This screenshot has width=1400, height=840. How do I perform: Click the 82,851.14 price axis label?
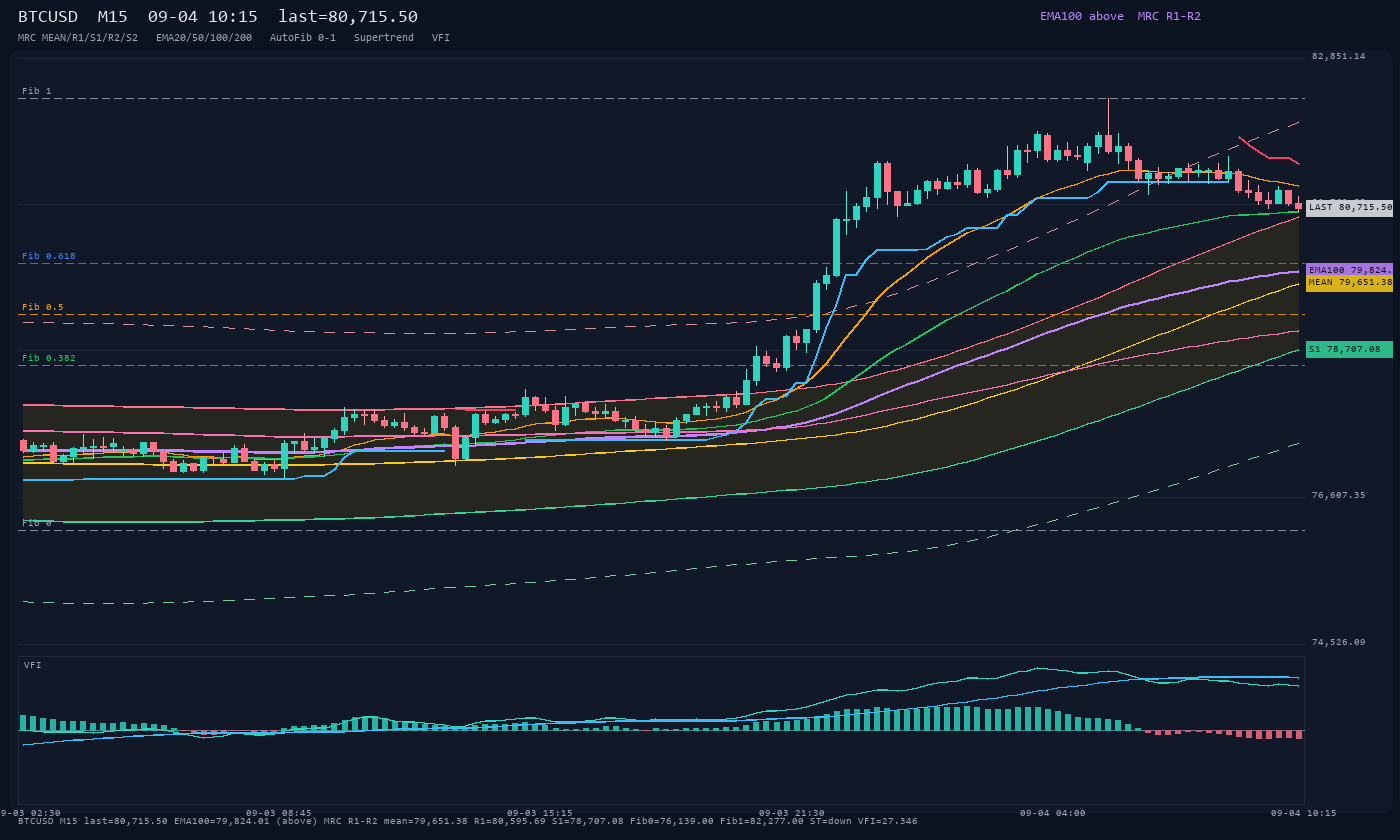1338,56
